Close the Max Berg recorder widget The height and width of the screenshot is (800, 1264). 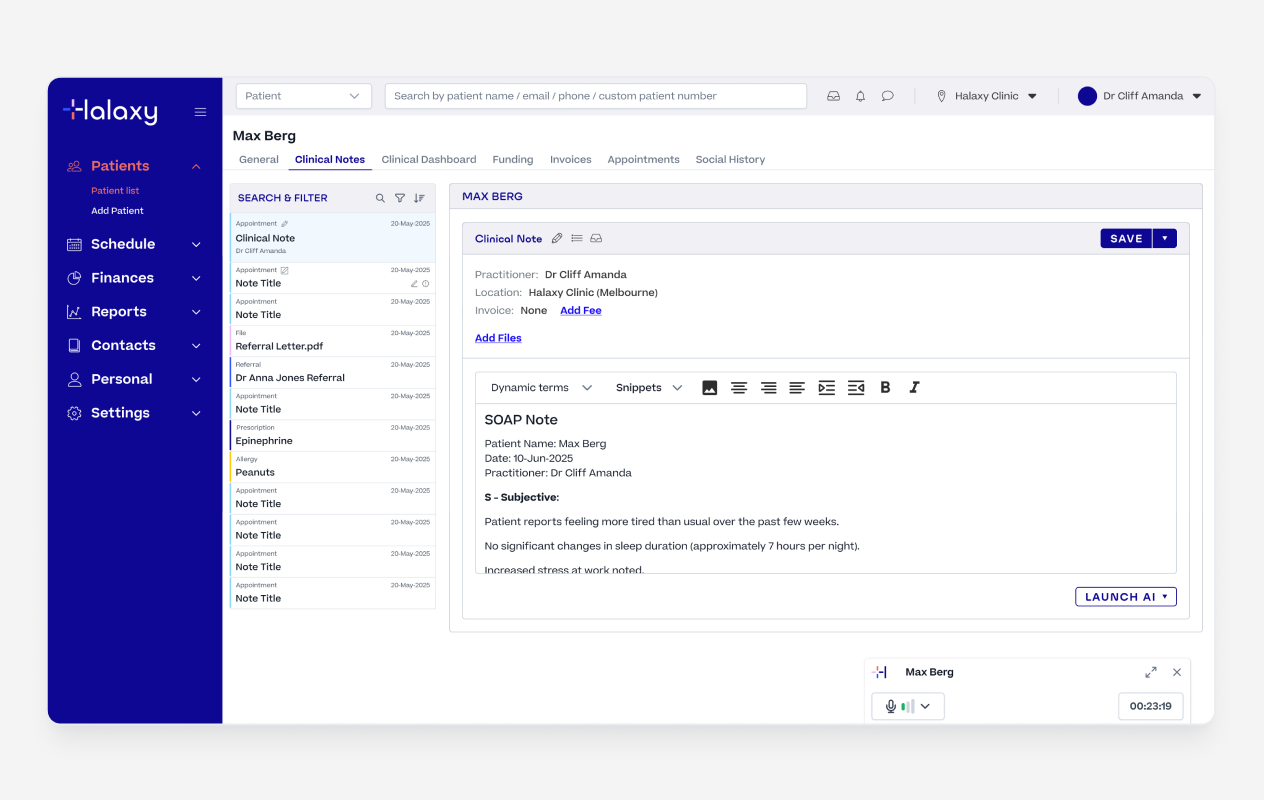tap(1177, 672)
